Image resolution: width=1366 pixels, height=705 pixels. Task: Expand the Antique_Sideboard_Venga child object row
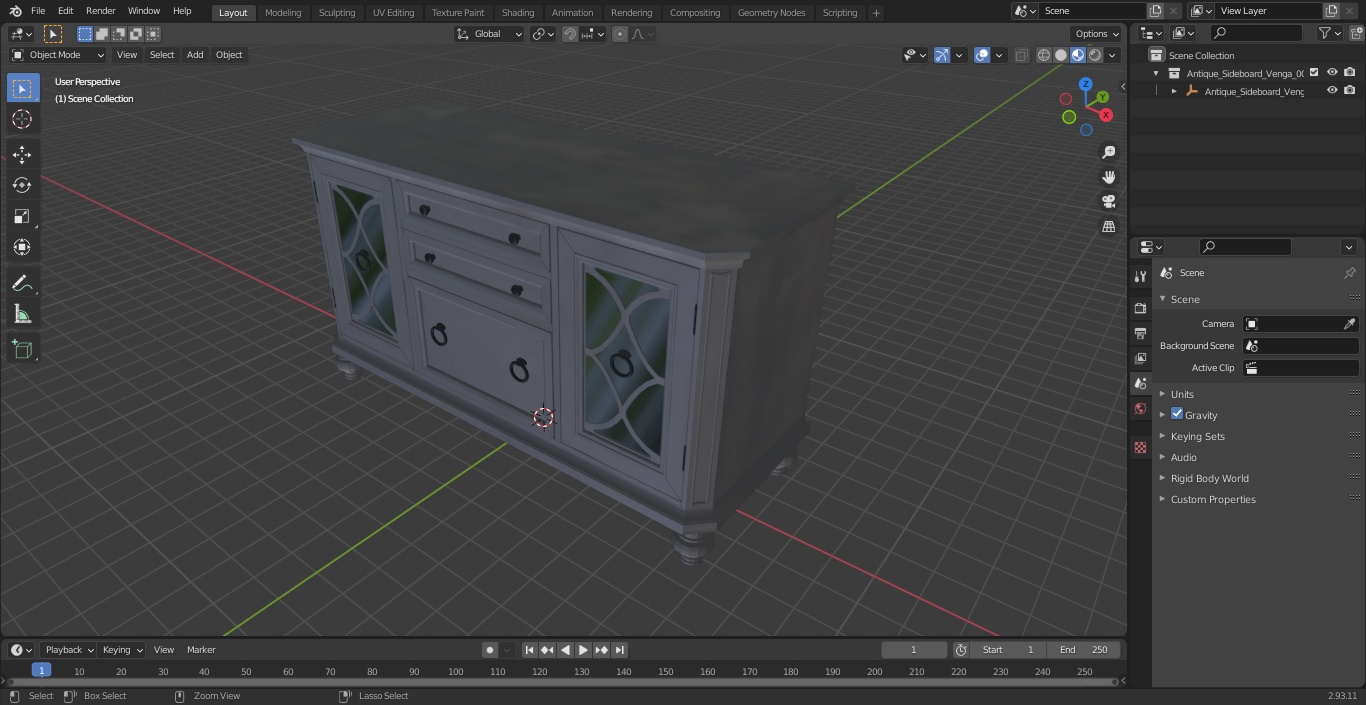click(1174, 91)
